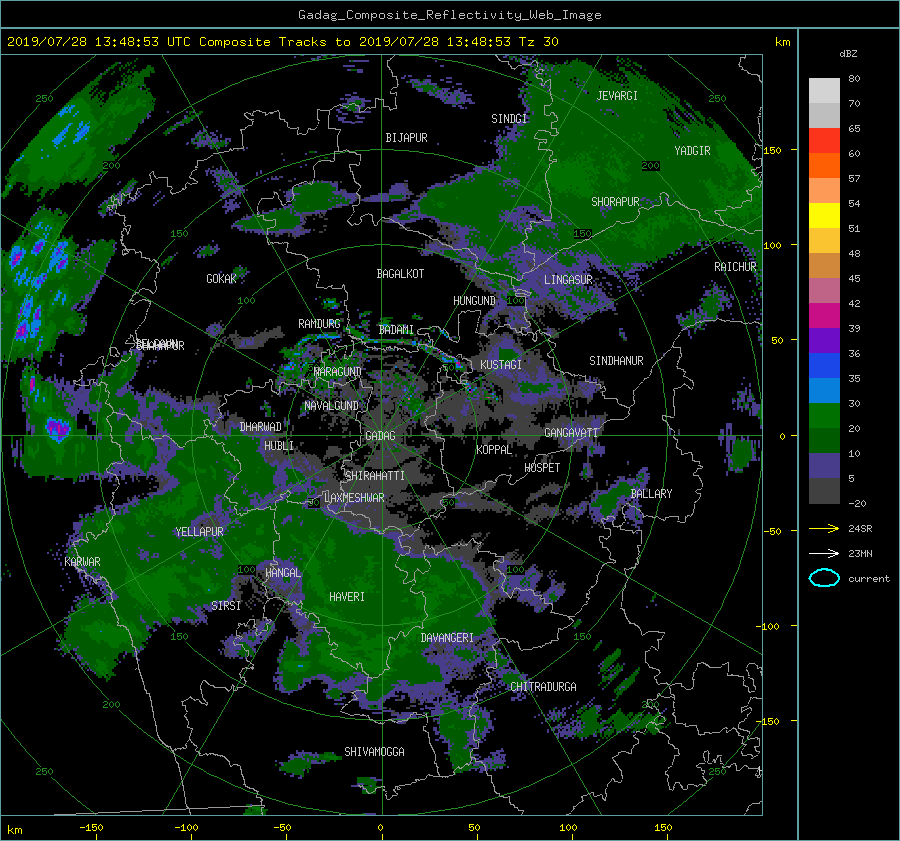Click the GADAG radar center label
This screenshot has width=900, height=841.
(x=380, y=436)
